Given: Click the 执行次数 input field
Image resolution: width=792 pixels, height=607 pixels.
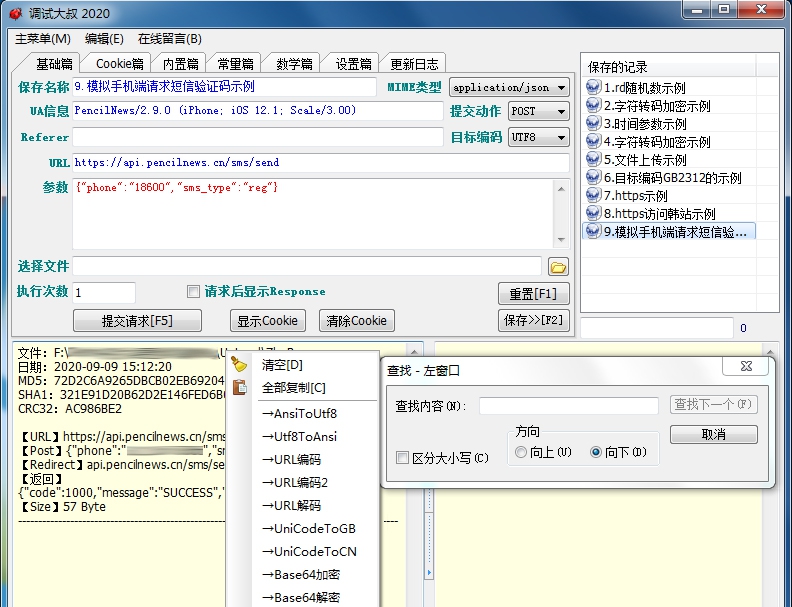Looking at the screenshot, I should [104, 292].
